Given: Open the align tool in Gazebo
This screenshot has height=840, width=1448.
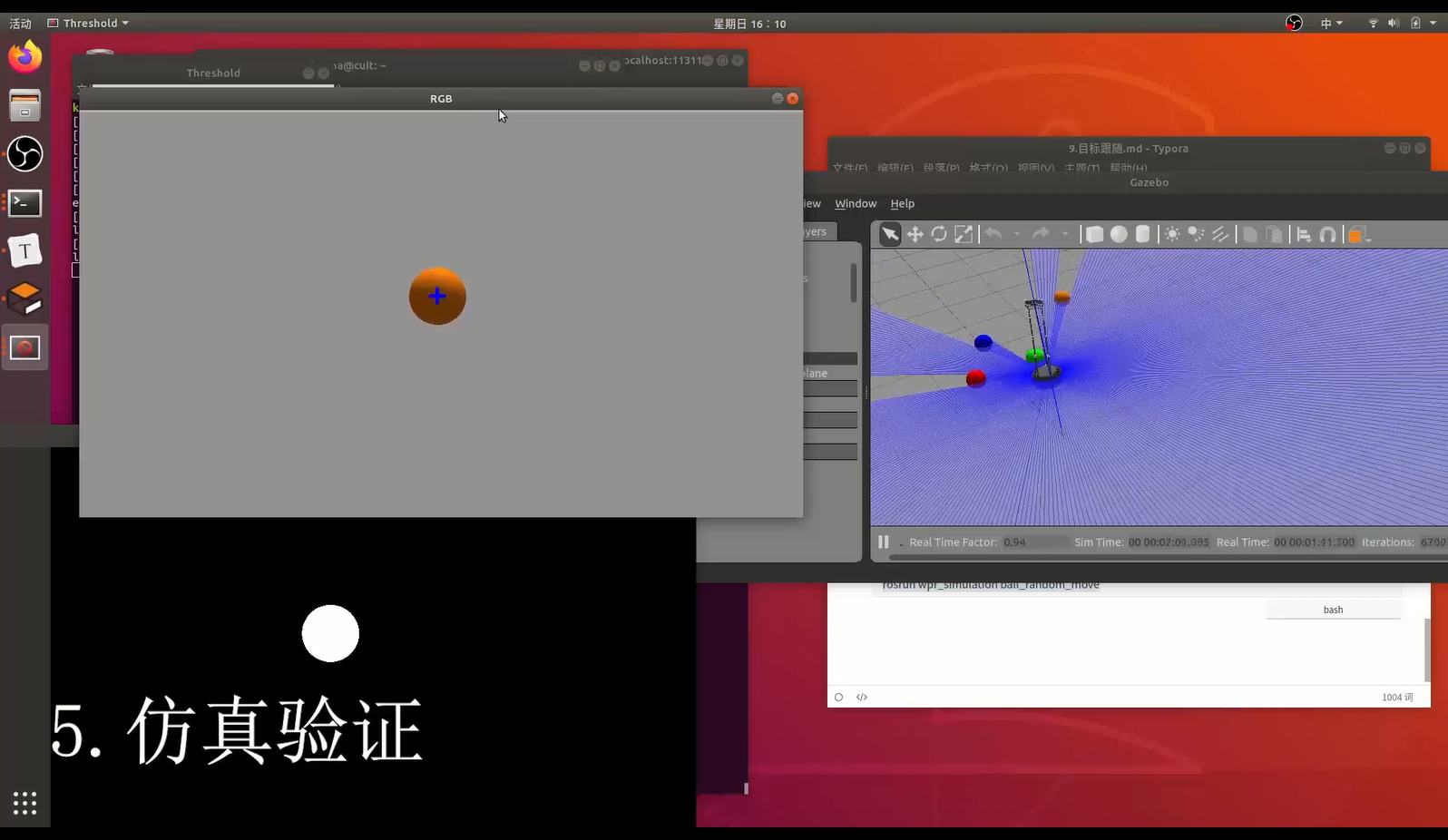Looking at the screenshot, I should (x=1304, y=235).
